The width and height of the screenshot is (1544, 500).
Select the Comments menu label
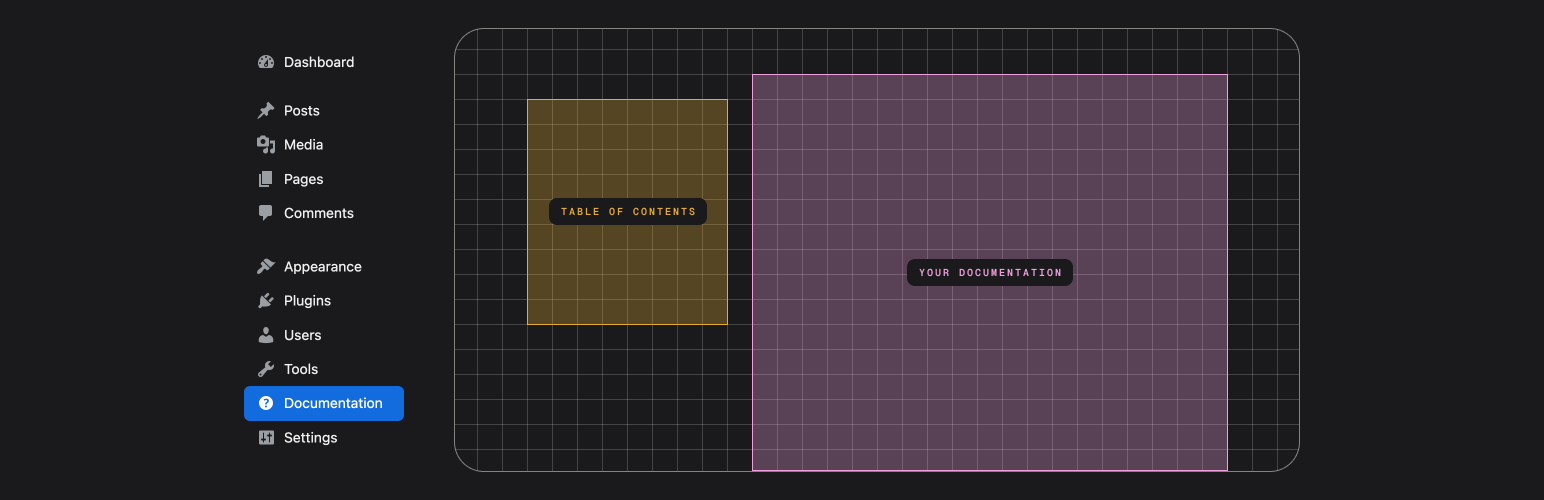click(318, 213)
